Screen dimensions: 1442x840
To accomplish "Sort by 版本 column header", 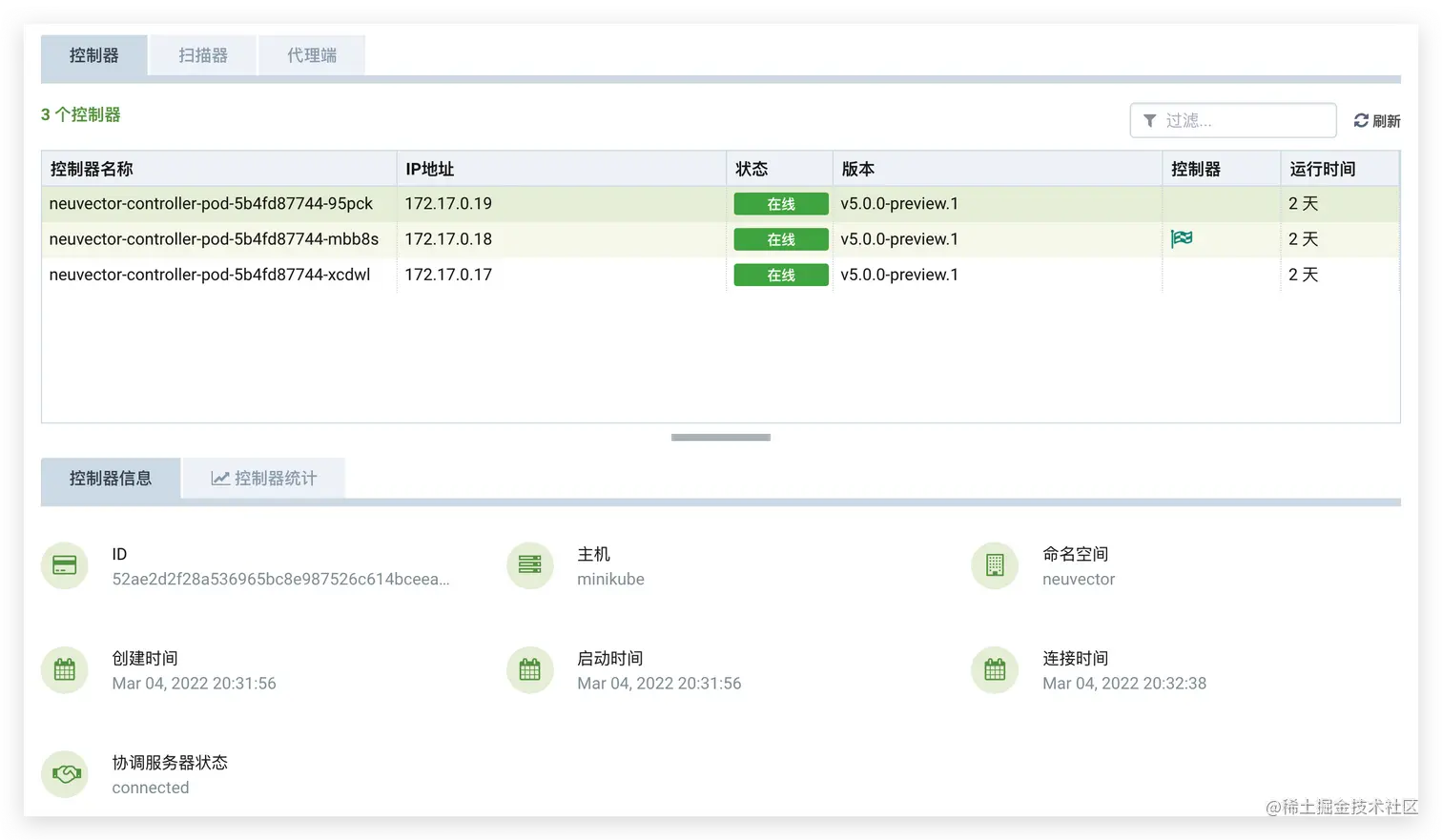I will point(998,169).
